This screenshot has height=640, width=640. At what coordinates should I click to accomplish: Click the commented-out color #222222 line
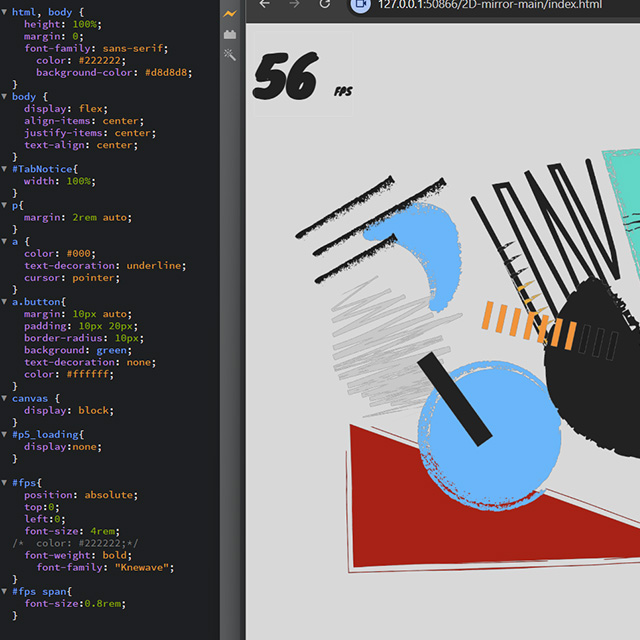pyautogui.click(x=75, y=543)
